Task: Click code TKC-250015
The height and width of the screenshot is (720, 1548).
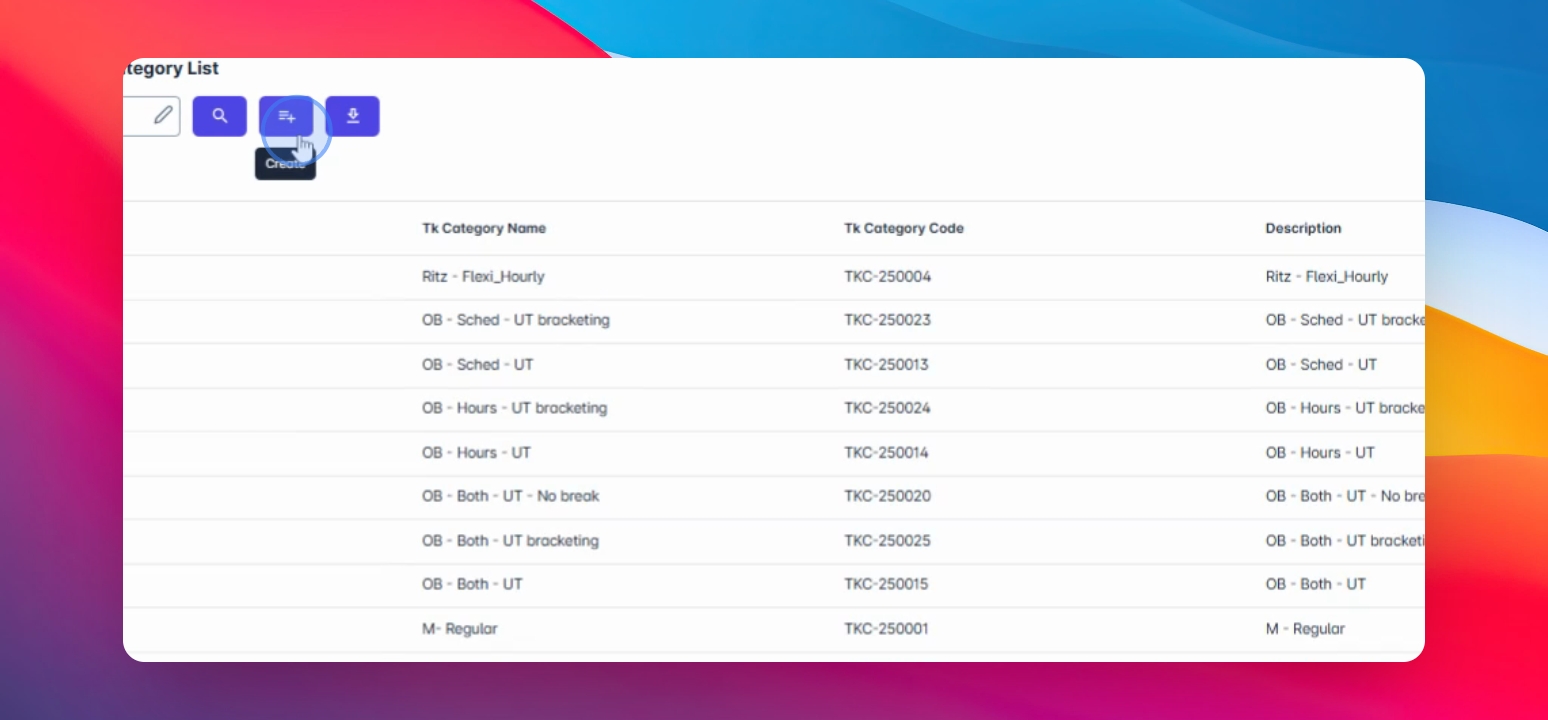Action: 886,584
